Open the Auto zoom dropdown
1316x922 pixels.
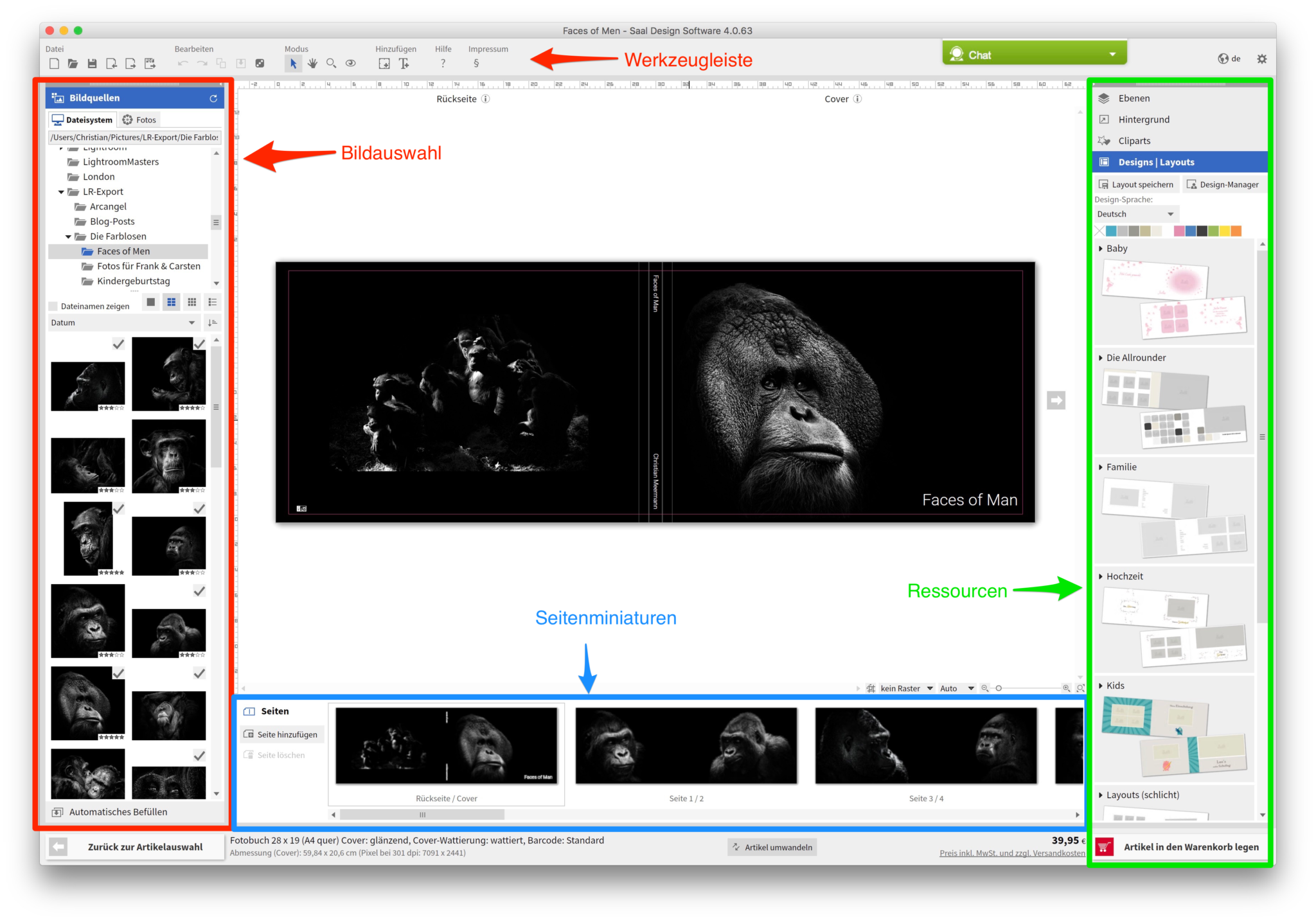click(x=957, y=688)
